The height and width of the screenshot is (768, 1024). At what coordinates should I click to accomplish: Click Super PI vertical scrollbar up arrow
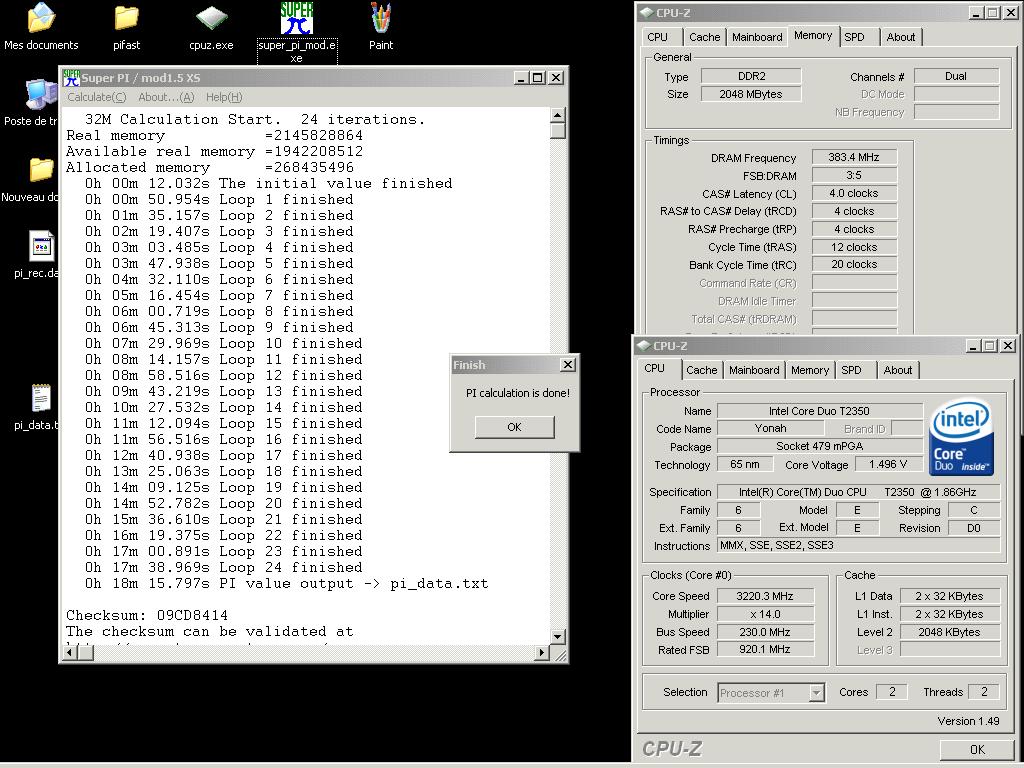(x=557, y=116)
